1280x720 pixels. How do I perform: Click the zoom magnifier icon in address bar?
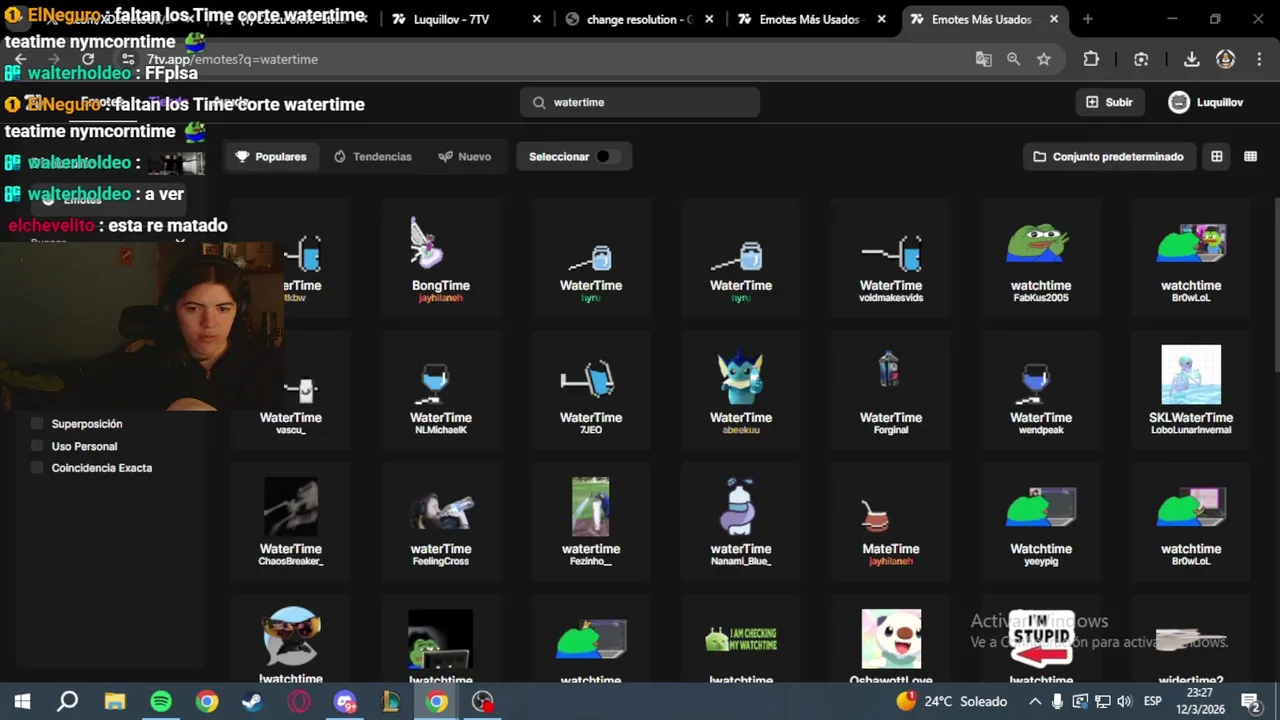pos(1013,59)
